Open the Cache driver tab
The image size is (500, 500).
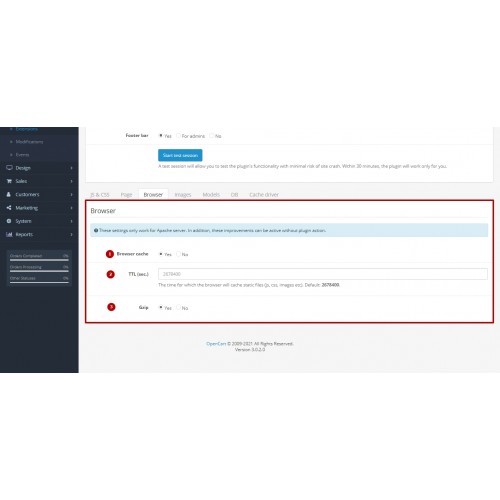tap(264, 195)
